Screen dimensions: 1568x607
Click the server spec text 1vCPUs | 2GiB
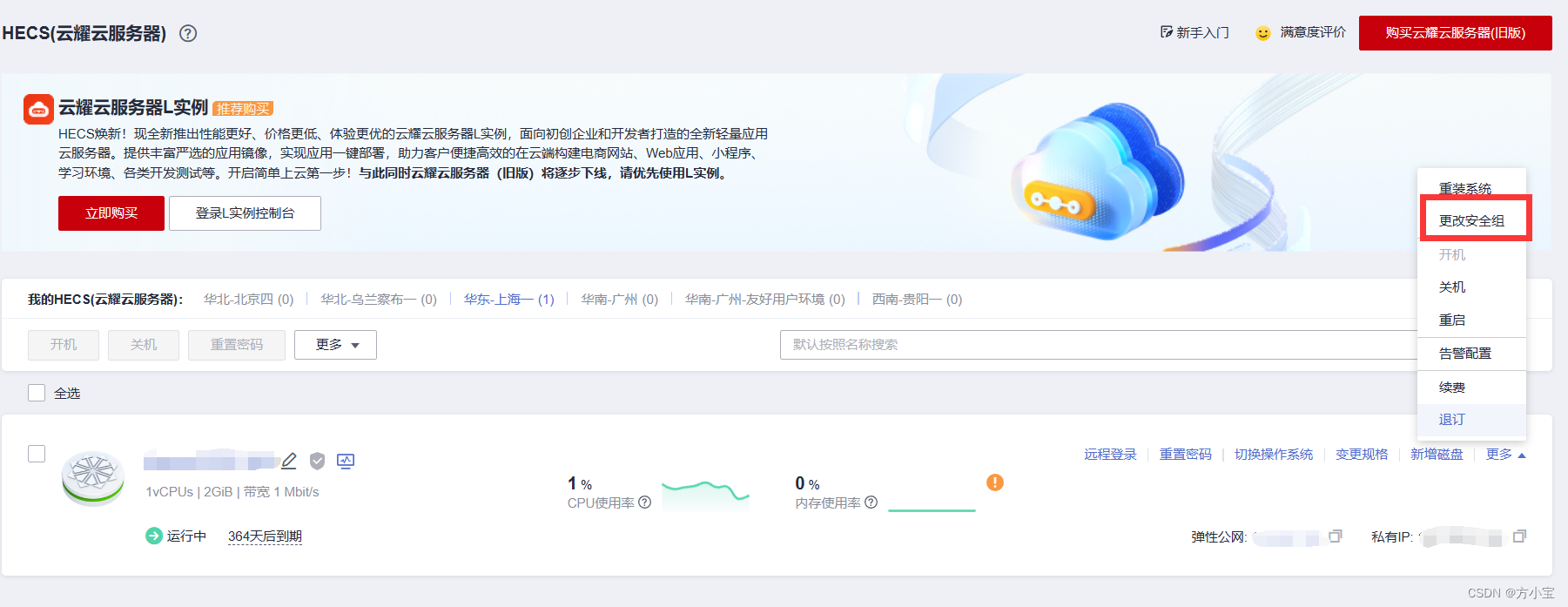pyautogui.click(x=189, y=492)
